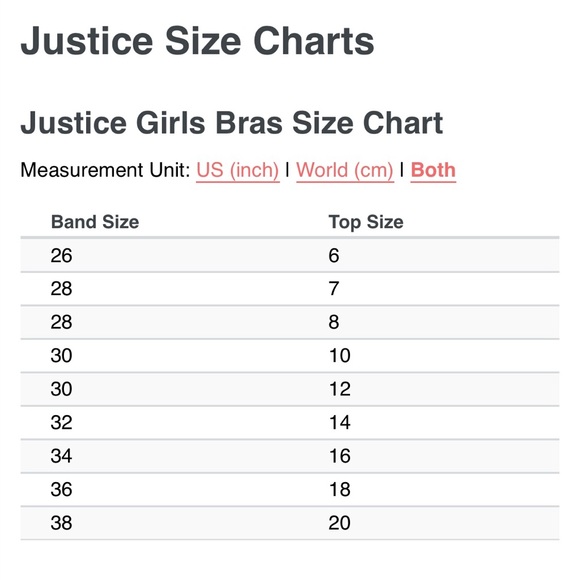Select band size 34 cell
580x580 pixels.
61,456
